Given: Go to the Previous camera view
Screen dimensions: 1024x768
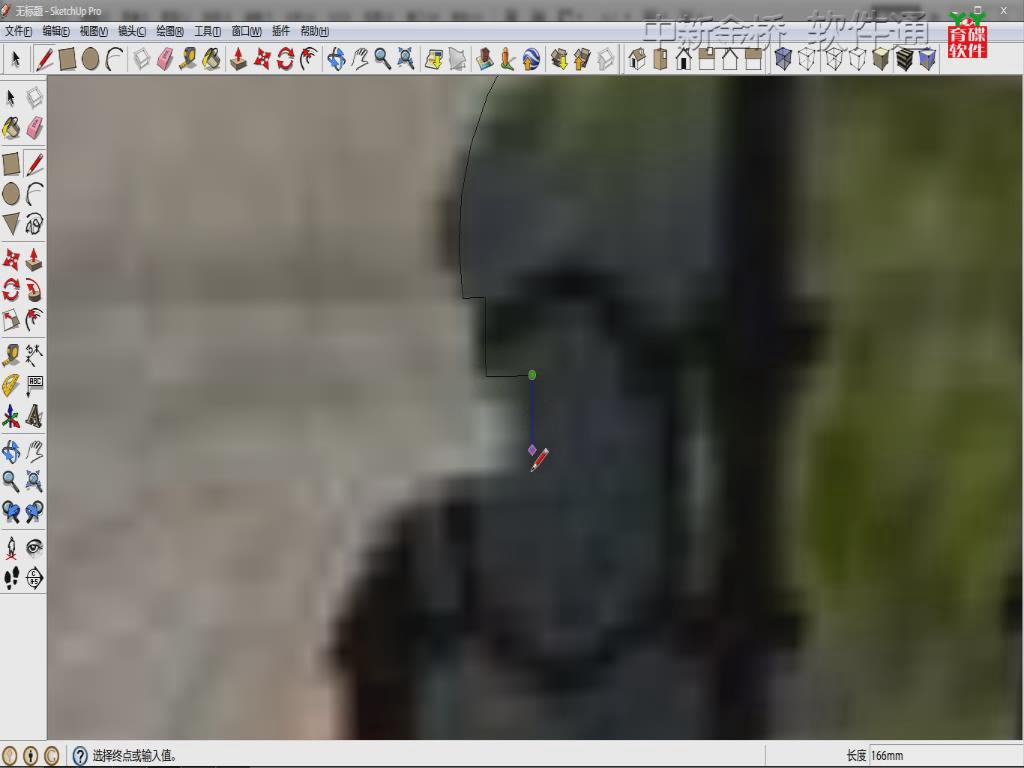Looking at the screenshot, I should coord(11,511).
